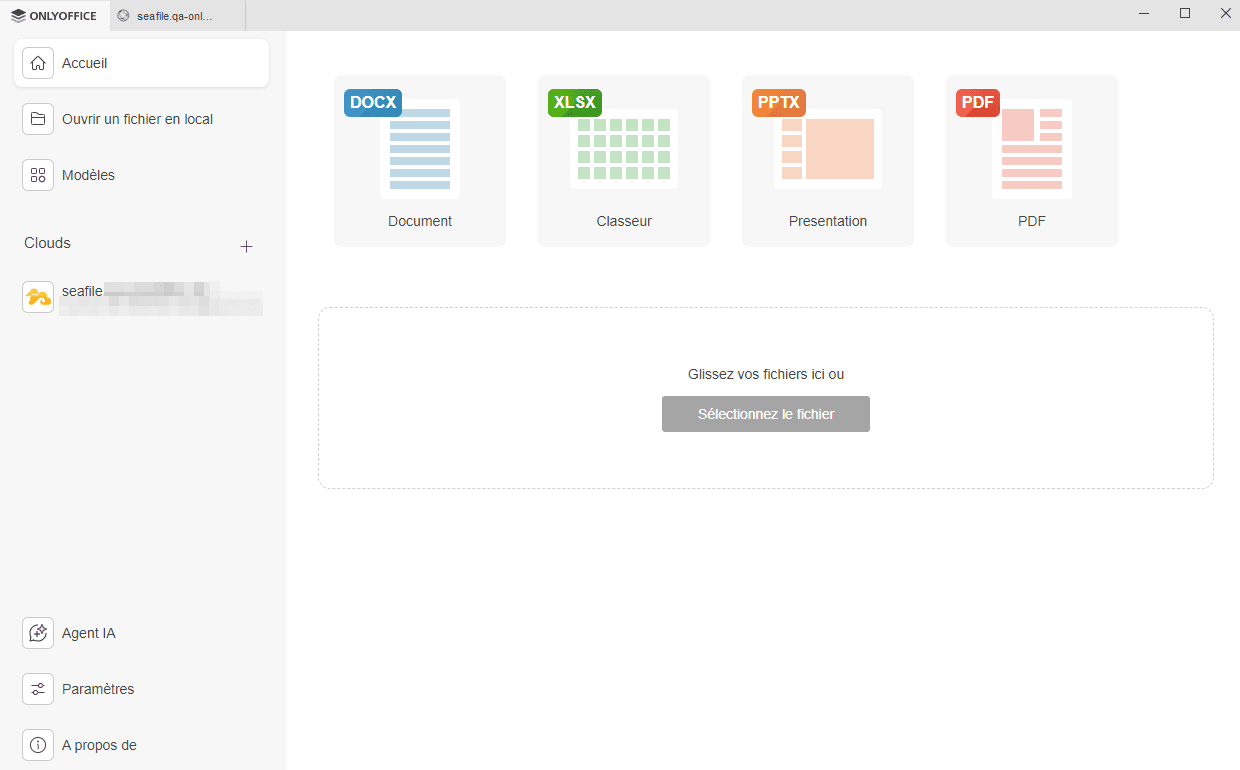Image resolution: width=1240 pixels, height=770 pixels.
Task: Click the folder icon for local files
Action: (38, 119)
